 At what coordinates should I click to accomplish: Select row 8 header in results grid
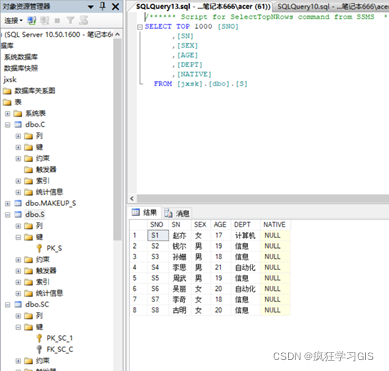[138, 310]
